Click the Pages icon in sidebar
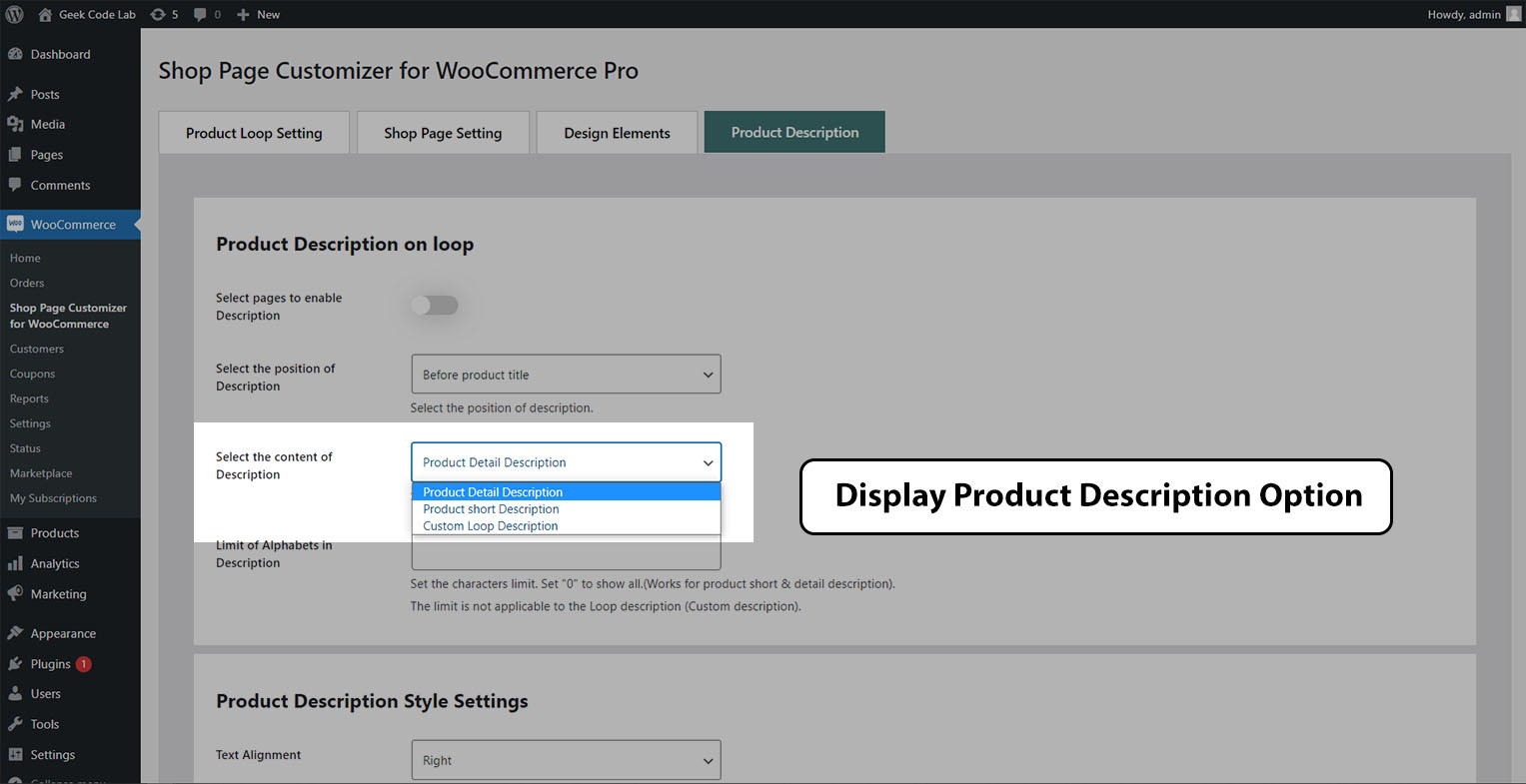 (15, 155)
